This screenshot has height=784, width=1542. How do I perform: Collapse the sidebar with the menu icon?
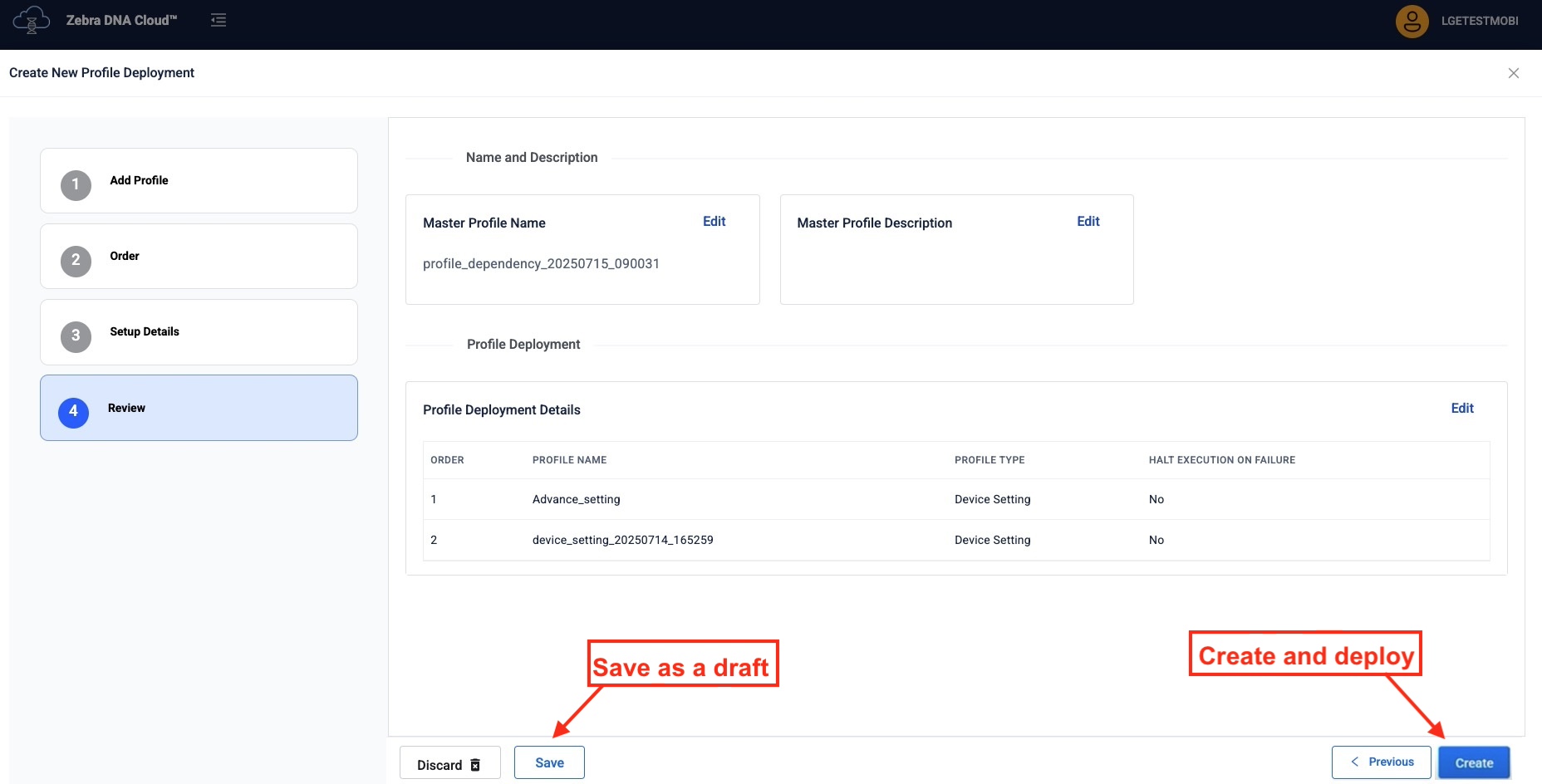click(219, 20)
